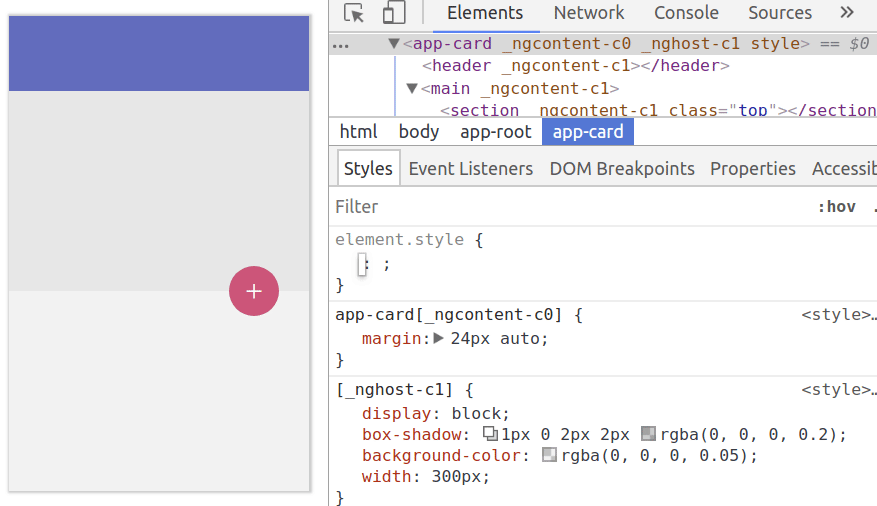877x506 pixels.
Task: Open the Properties sidebar tab
Action: click(753, 168)
